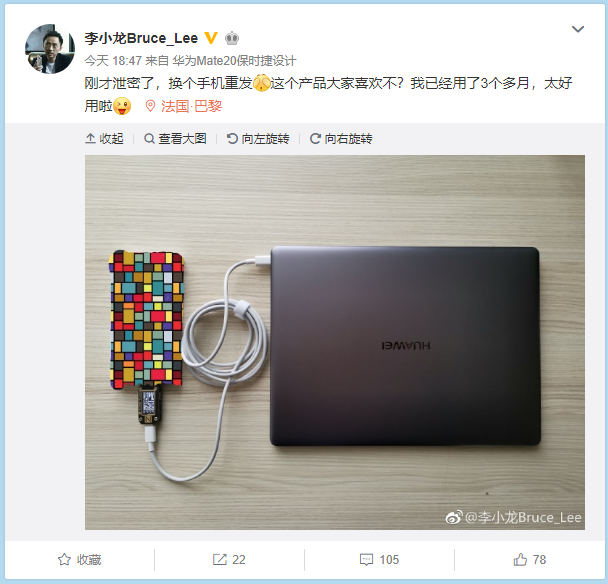608x584 pixels.
Task: Click the orange V verification badge
Action: 211,38
